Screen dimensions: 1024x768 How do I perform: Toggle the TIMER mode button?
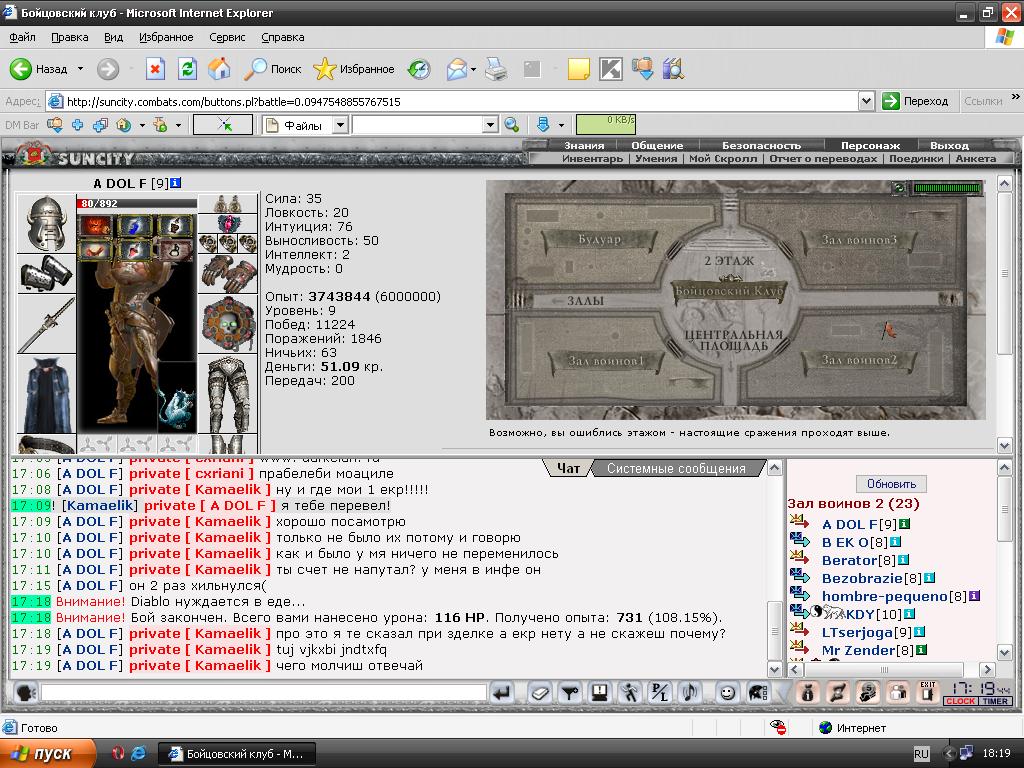995,701
